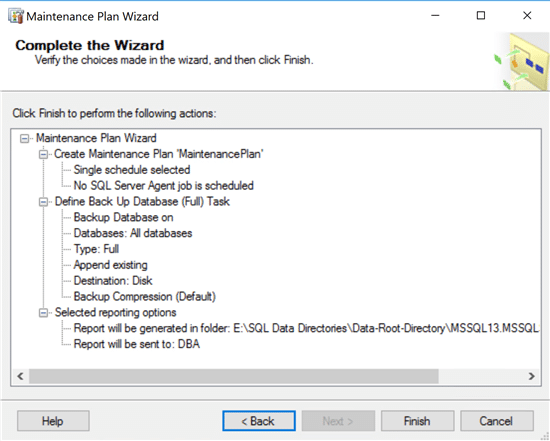Viewport: 550px width, 441px height.
Task: Click the horizontal scrollbar thumb
Action: (234, 376)
